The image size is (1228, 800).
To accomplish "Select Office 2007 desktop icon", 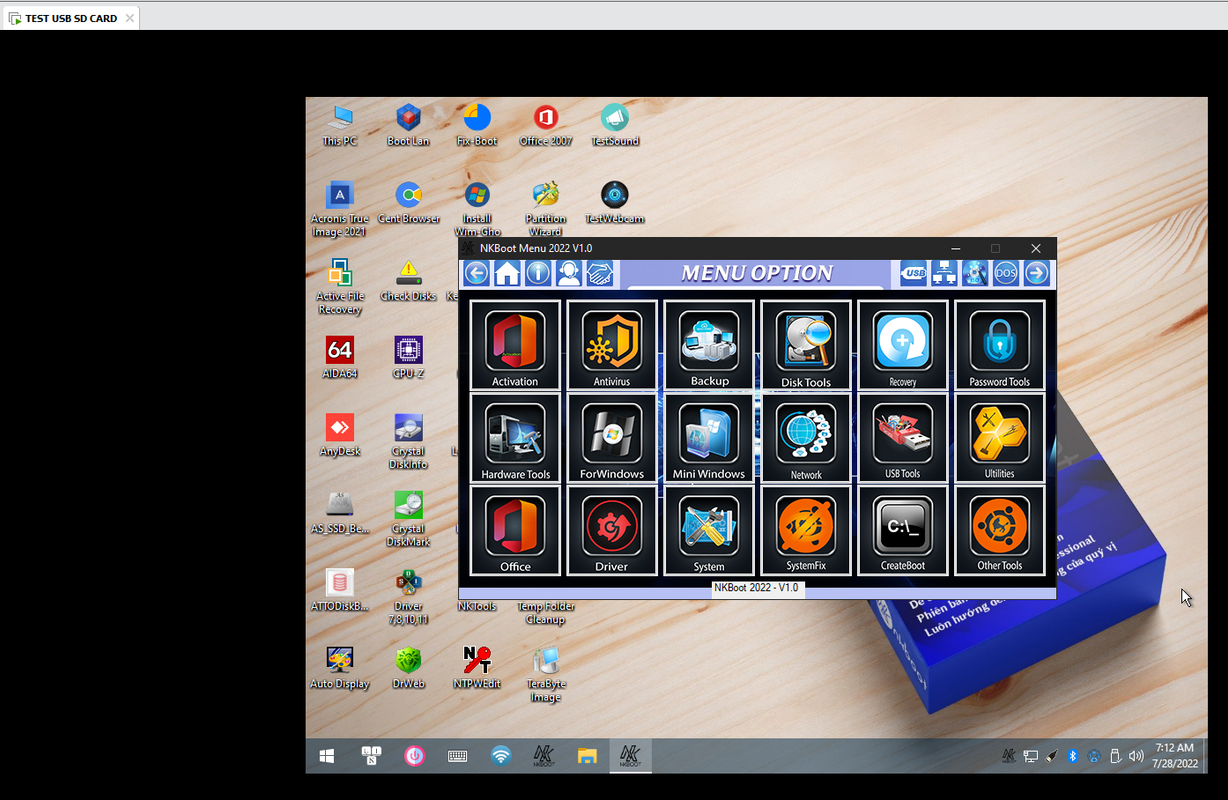I will tap(546, 125).
